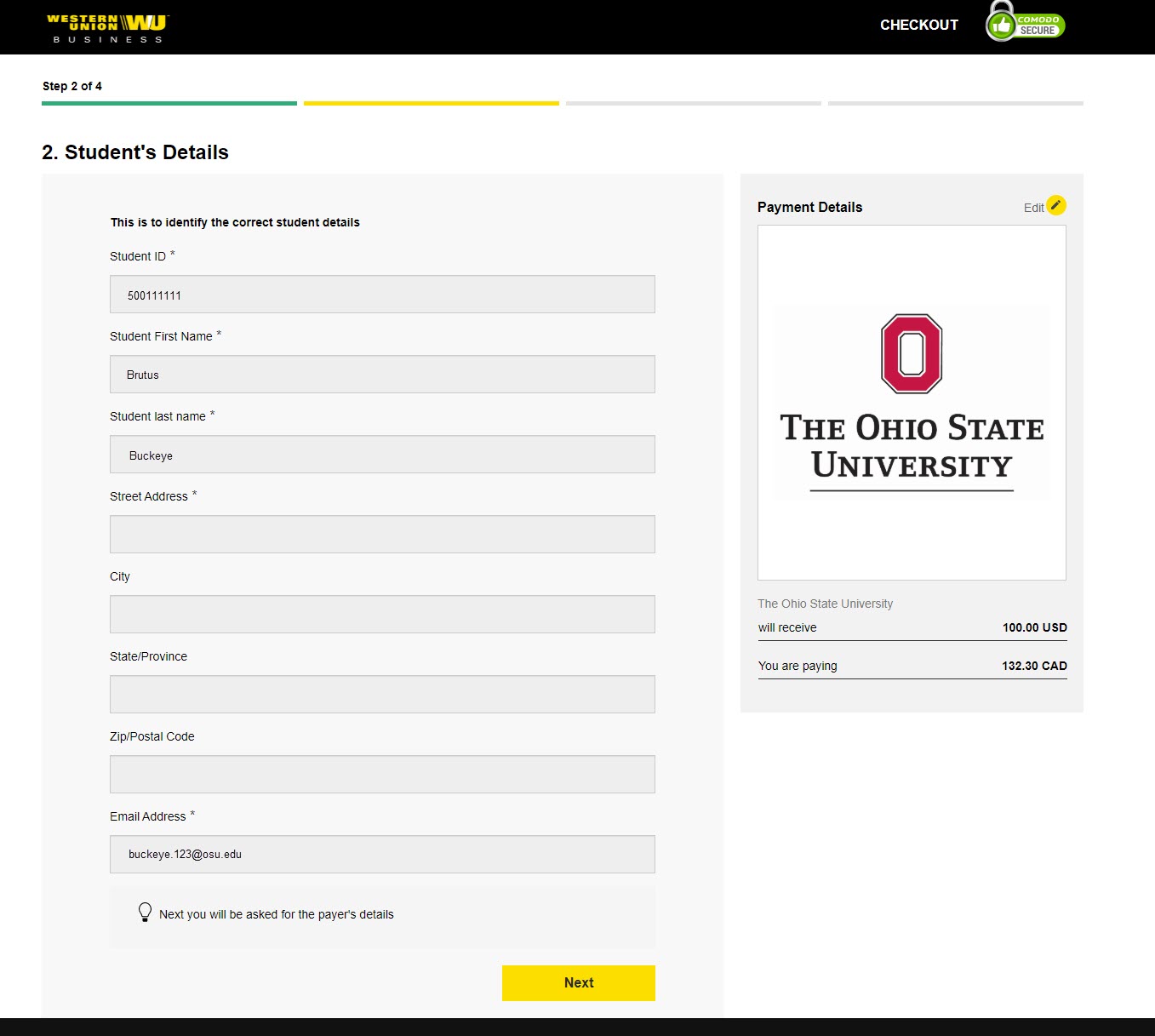
Task: Click the 'Student last name' field label
Action: 157,416
